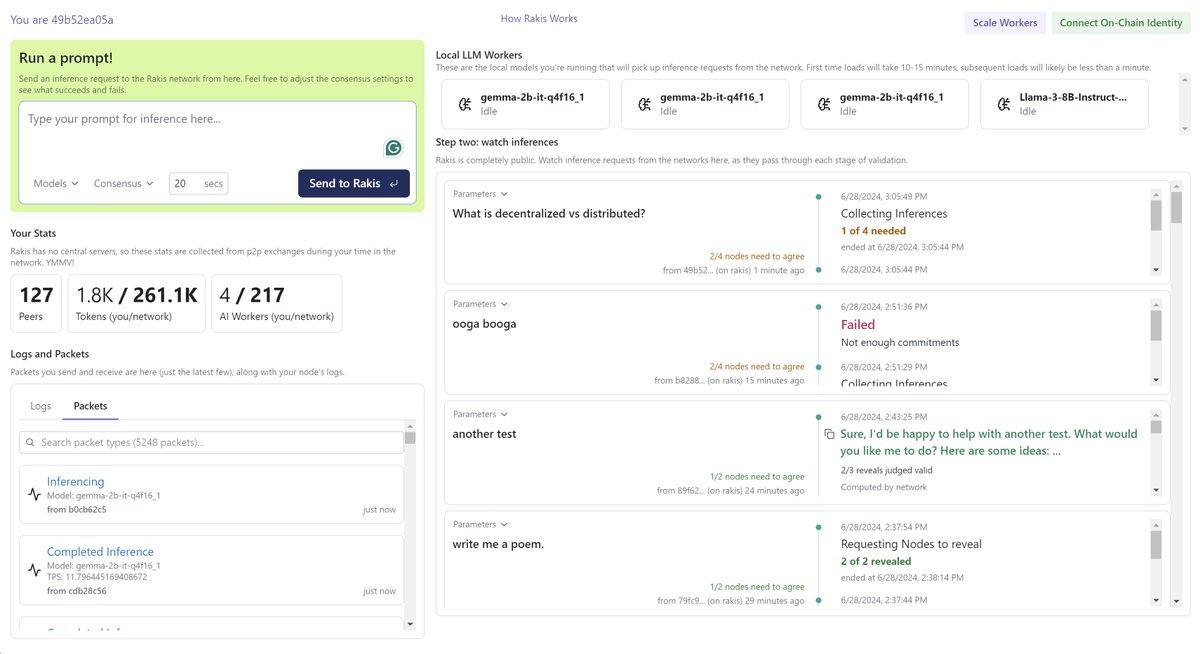Open the Consensus dropdown
This screenshot has width=1200, height=654.
coord(124,183)
